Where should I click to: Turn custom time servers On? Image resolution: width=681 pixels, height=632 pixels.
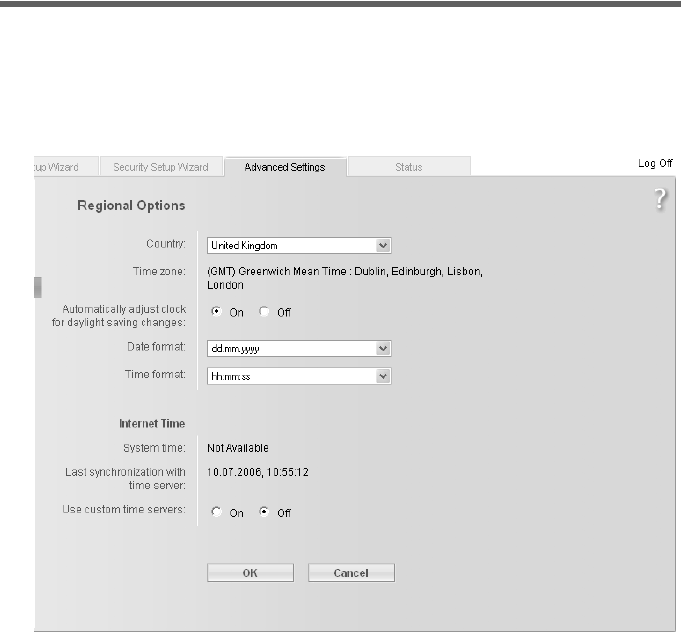216,512
